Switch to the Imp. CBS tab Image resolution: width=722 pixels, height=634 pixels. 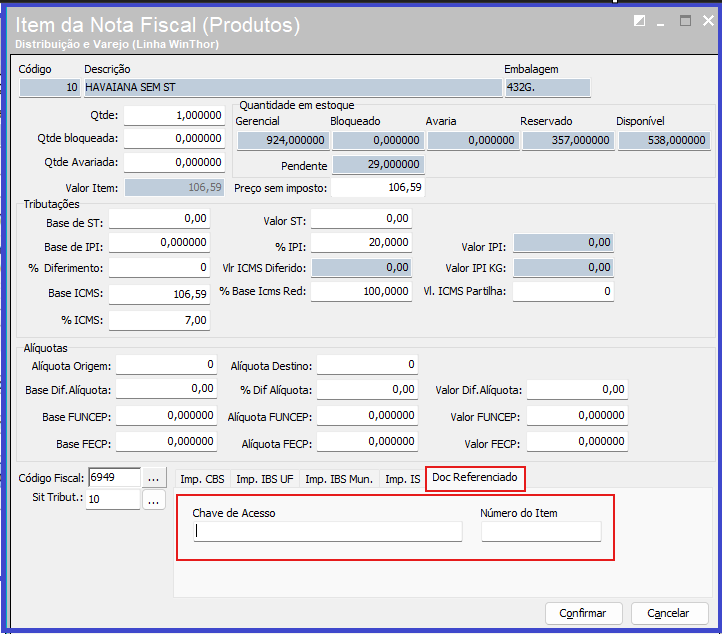[202, 479]
